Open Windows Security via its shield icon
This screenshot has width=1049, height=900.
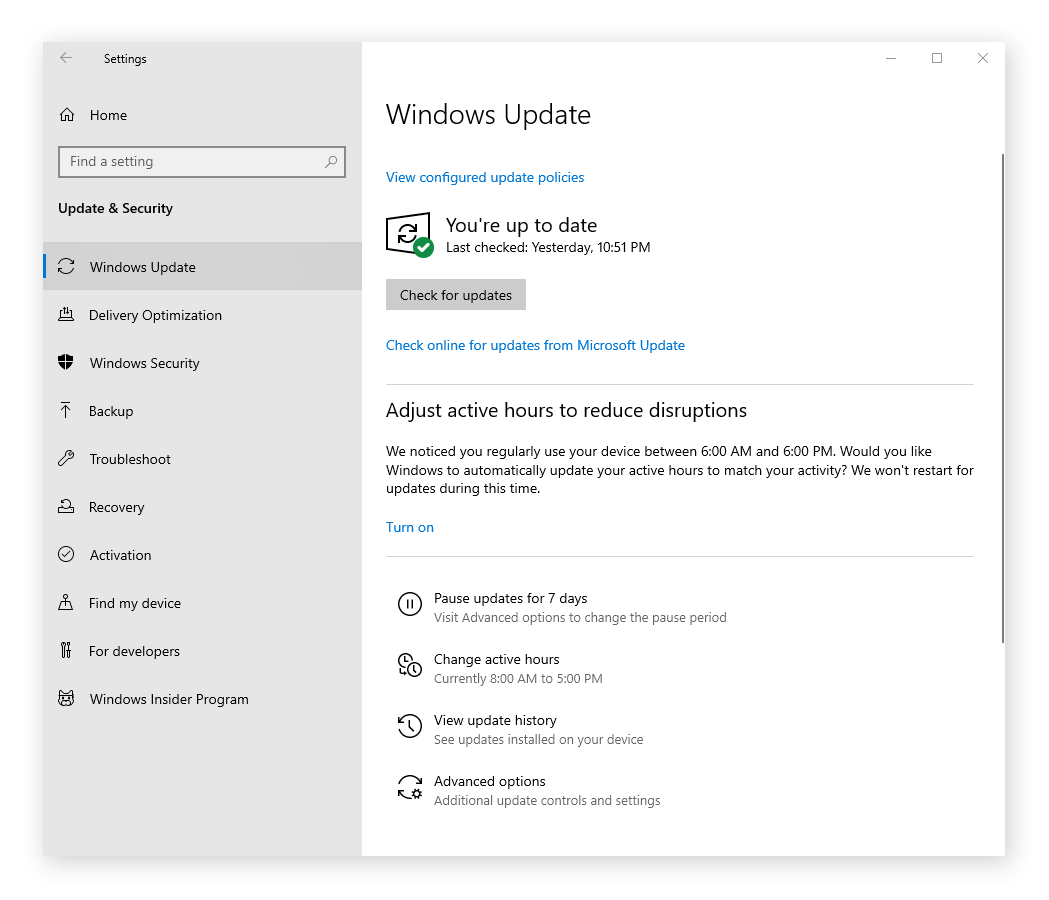66,363
